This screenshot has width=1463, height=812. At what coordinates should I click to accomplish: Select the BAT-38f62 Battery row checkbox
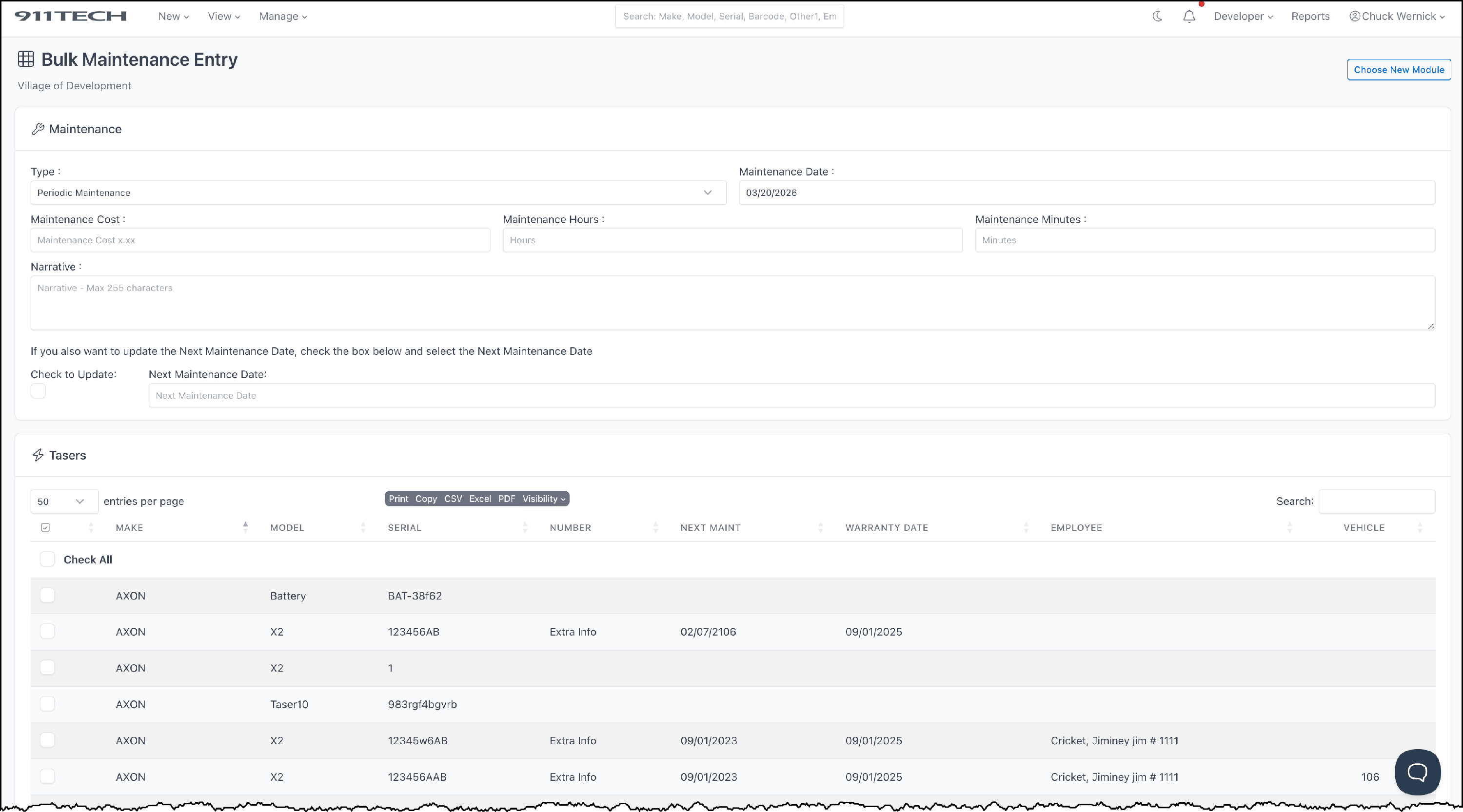tap(47, 595)
